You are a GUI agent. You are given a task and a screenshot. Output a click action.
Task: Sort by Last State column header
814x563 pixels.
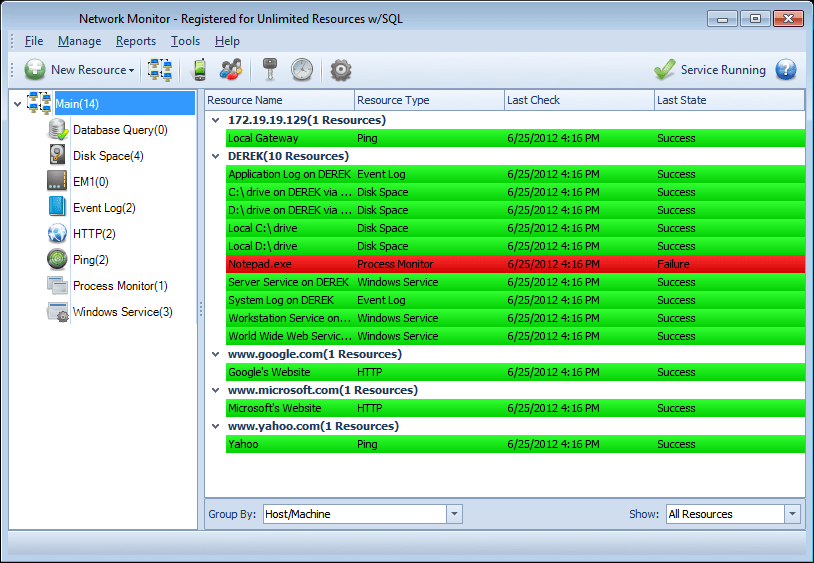(729, 100)
